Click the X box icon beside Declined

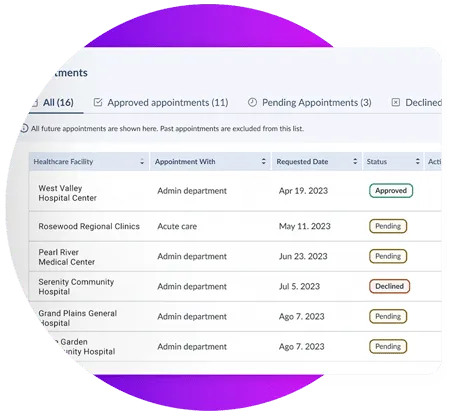coord(395,102)
